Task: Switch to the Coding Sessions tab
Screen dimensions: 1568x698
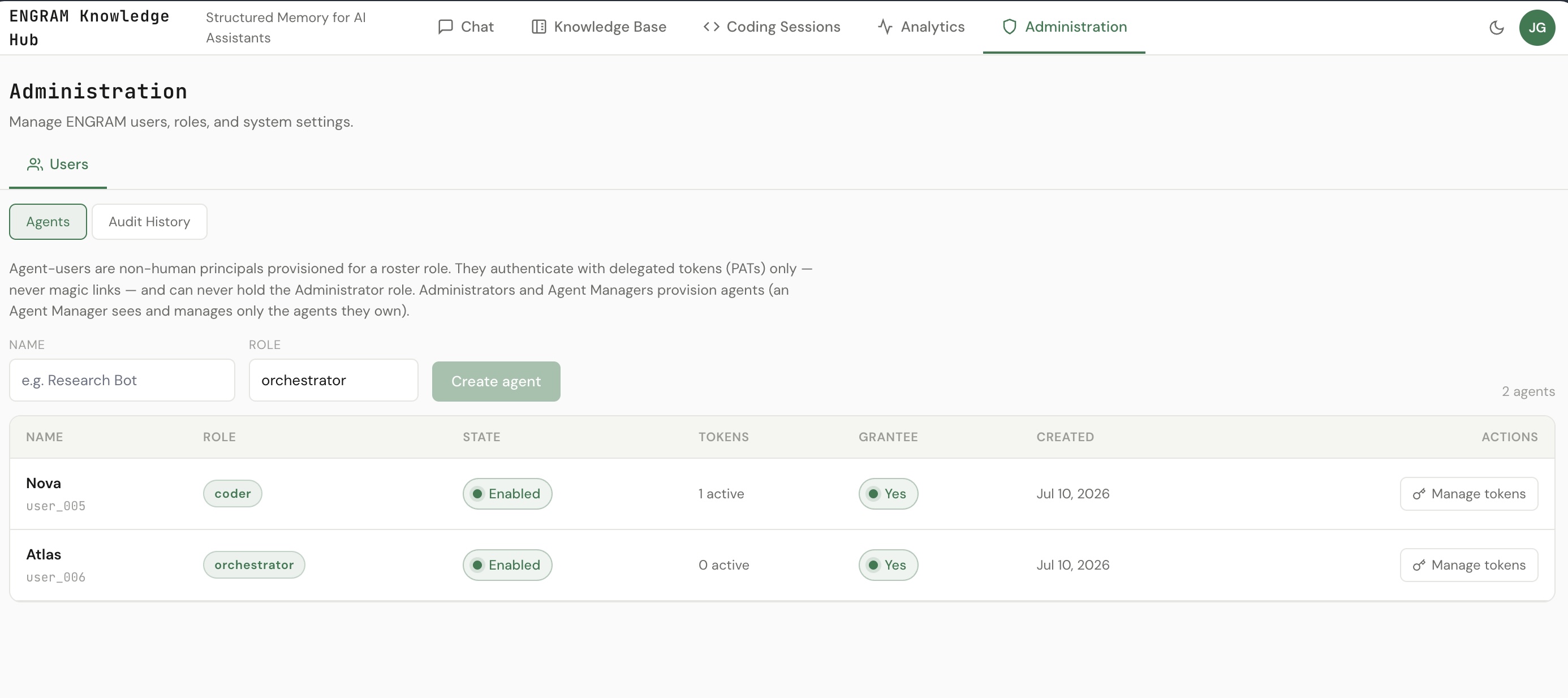Action: click(x=772, y=27)
